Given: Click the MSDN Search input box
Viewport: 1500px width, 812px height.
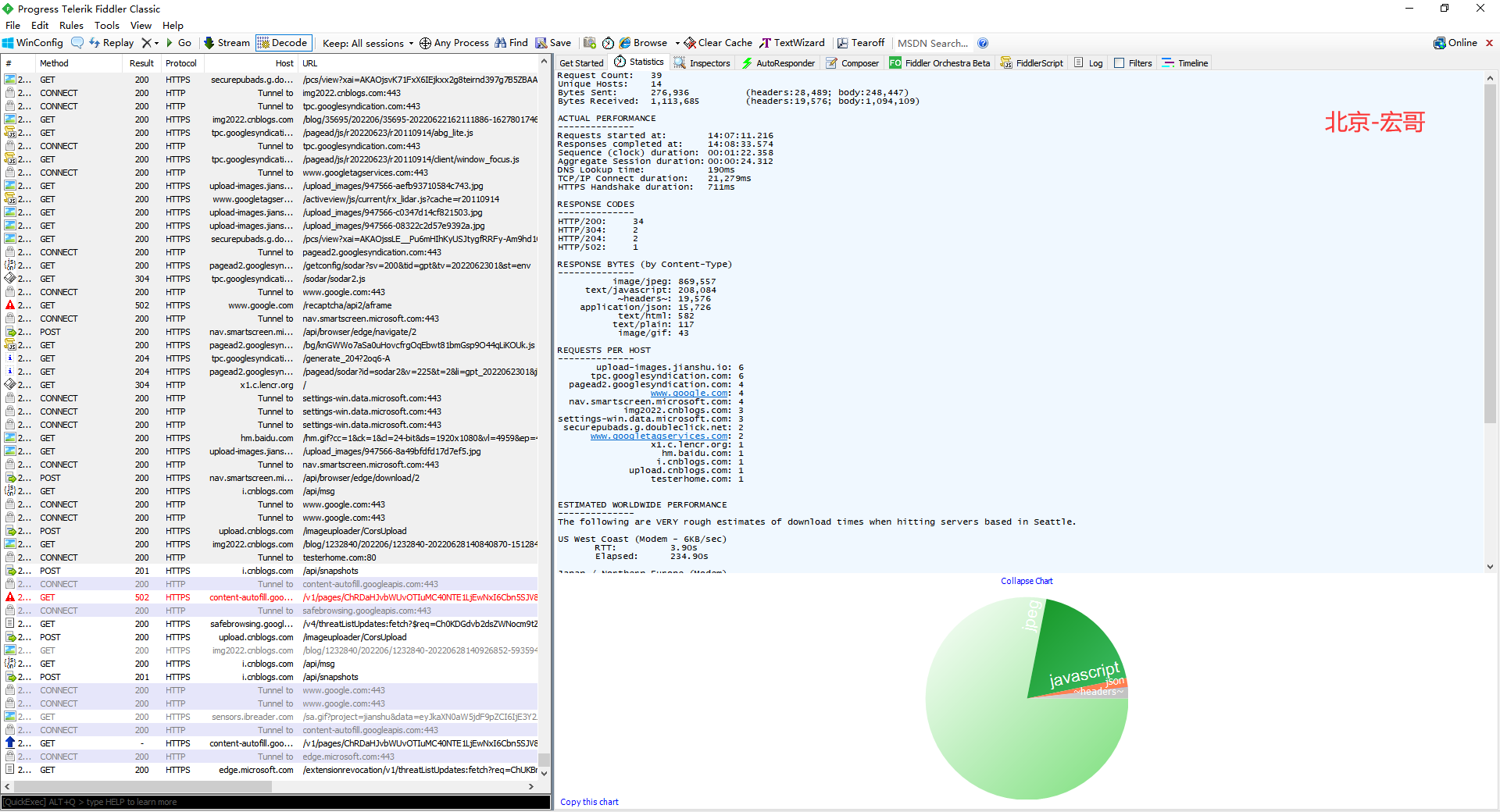Looking at the screenshot, I should pyautogui.click(x=933, y=43).
